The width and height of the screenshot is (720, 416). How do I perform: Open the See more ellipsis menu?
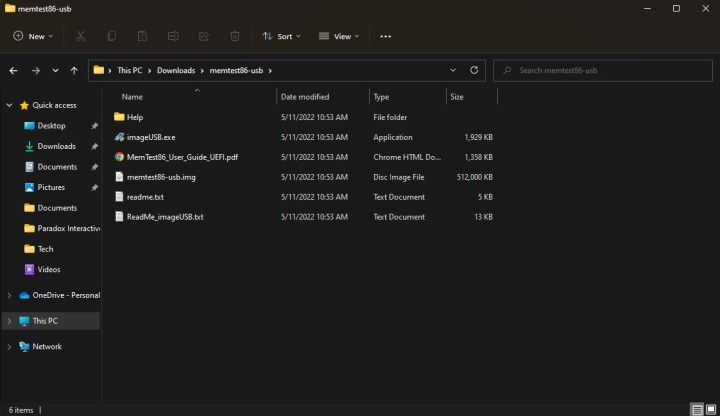click(x=386, y=36)
